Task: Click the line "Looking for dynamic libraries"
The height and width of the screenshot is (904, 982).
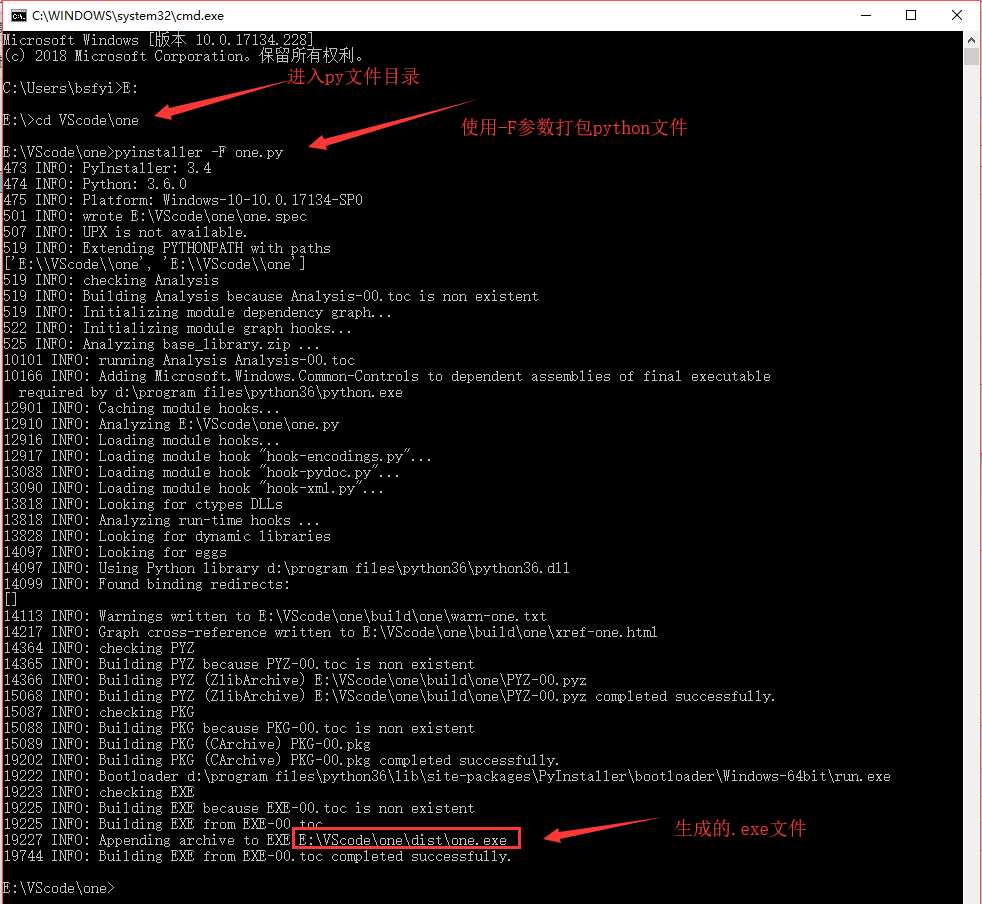Action: pyautogui.click(x=214, y=536)
